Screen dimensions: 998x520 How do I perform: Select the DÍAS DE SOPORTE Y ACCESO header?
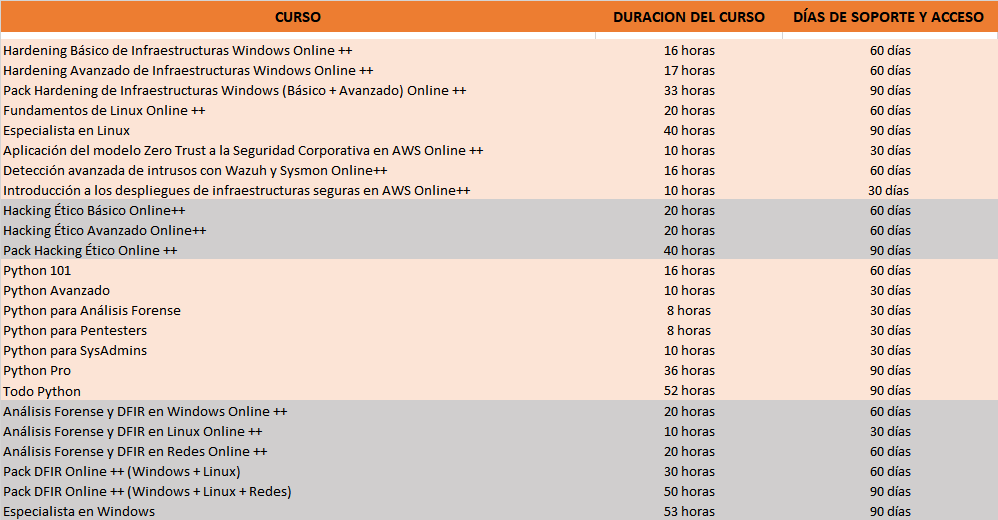888,17
